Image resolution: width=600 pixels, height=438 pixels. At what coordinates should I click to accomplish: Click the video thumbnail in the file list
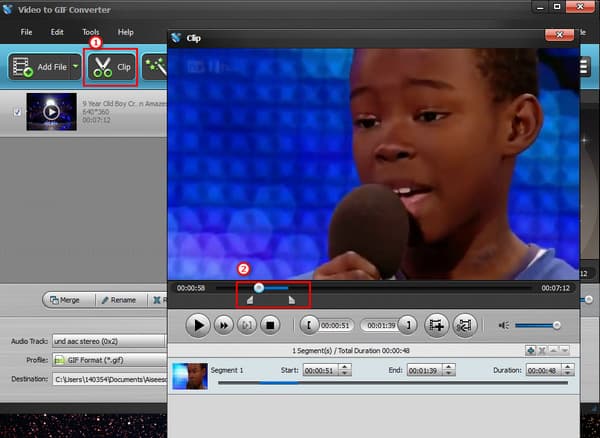(x=51, y=112)
